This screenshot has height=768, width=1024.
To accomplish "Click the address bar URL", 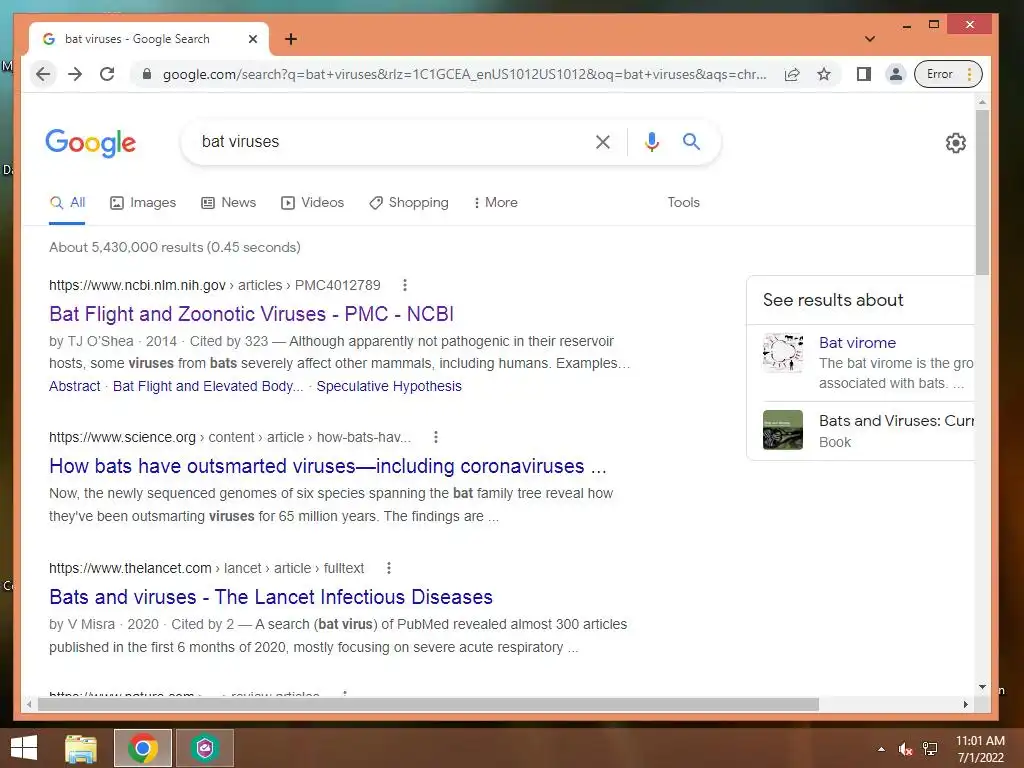I will tap(464, 74).
